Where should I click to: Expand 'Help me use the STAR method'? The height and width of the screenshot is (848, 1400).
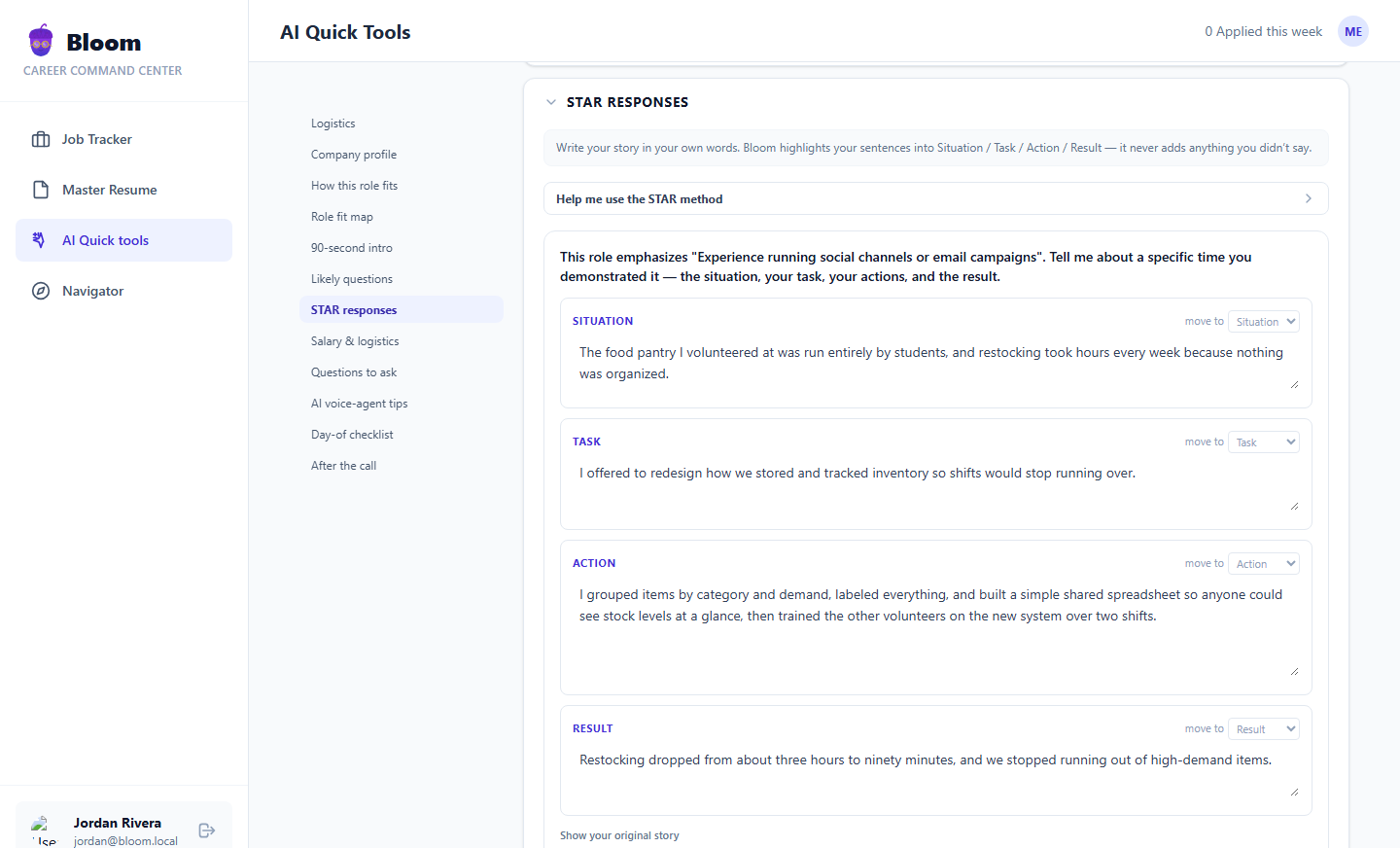(x=936, y=198)
